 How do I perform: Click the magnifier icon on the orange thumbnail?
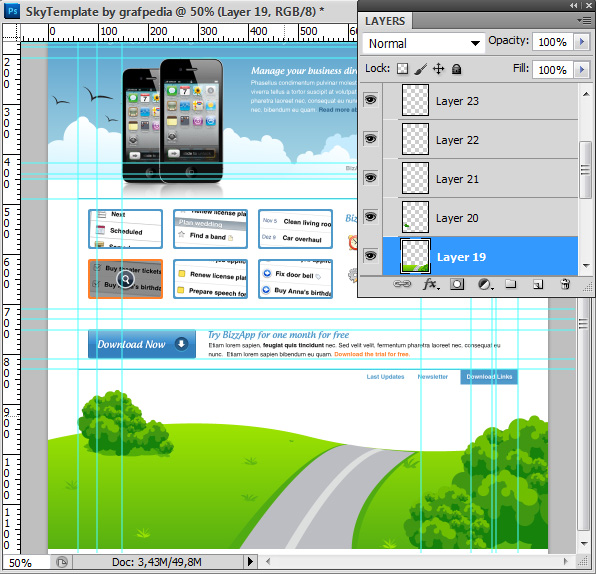point(125,279)
